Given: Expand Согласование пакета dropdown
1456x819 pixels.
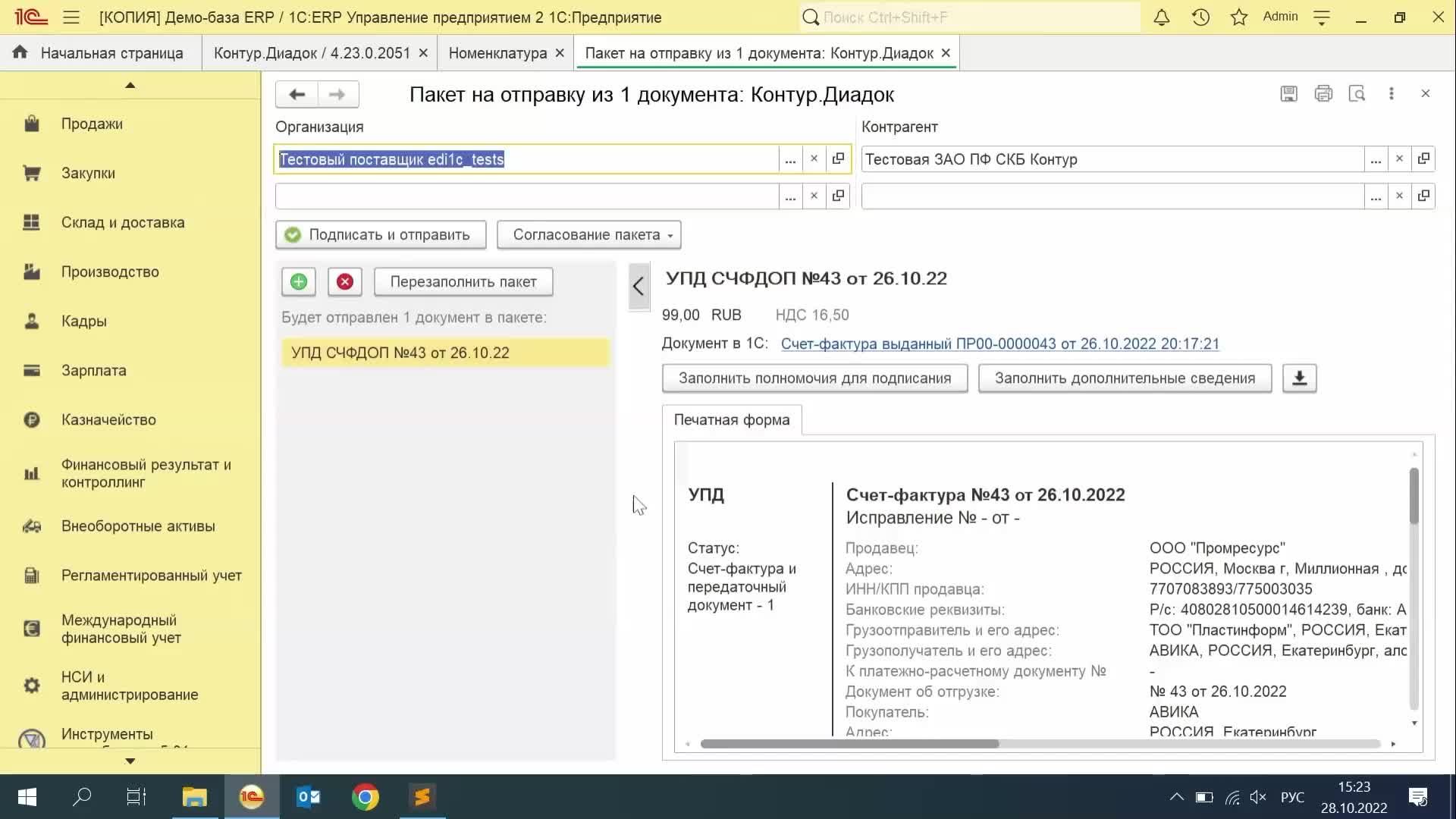Looking at the screenshot, I should pyautogui.click(x=589, y=235).
